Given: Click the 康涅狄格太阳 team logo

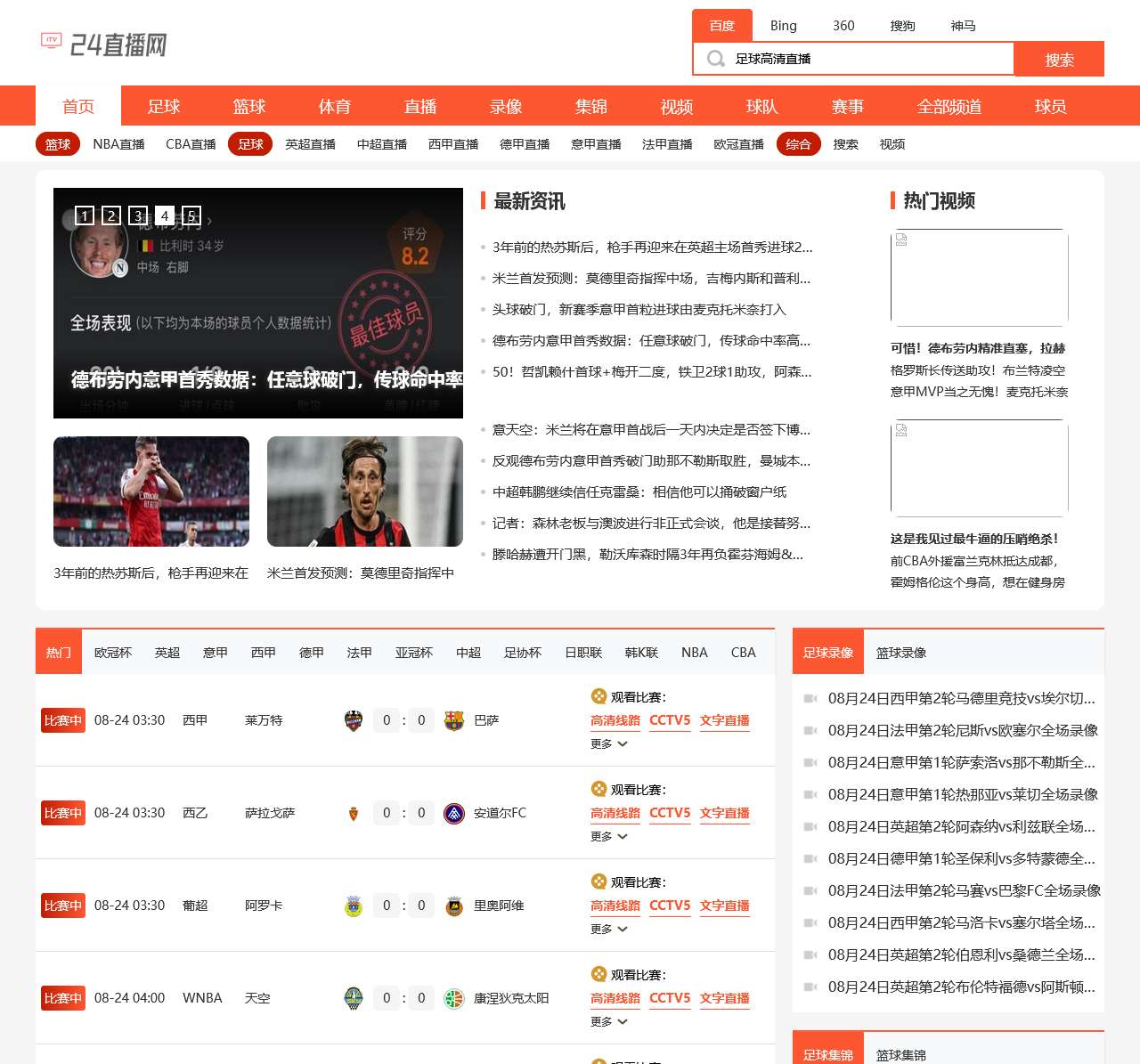Looking at the screenshot, I should click(x=454, y=998).
